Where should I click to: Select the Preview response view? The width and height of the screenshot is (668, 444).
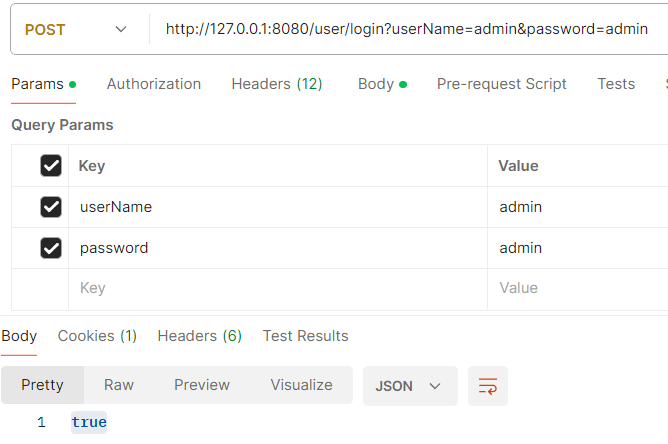(x=202, y=385)
